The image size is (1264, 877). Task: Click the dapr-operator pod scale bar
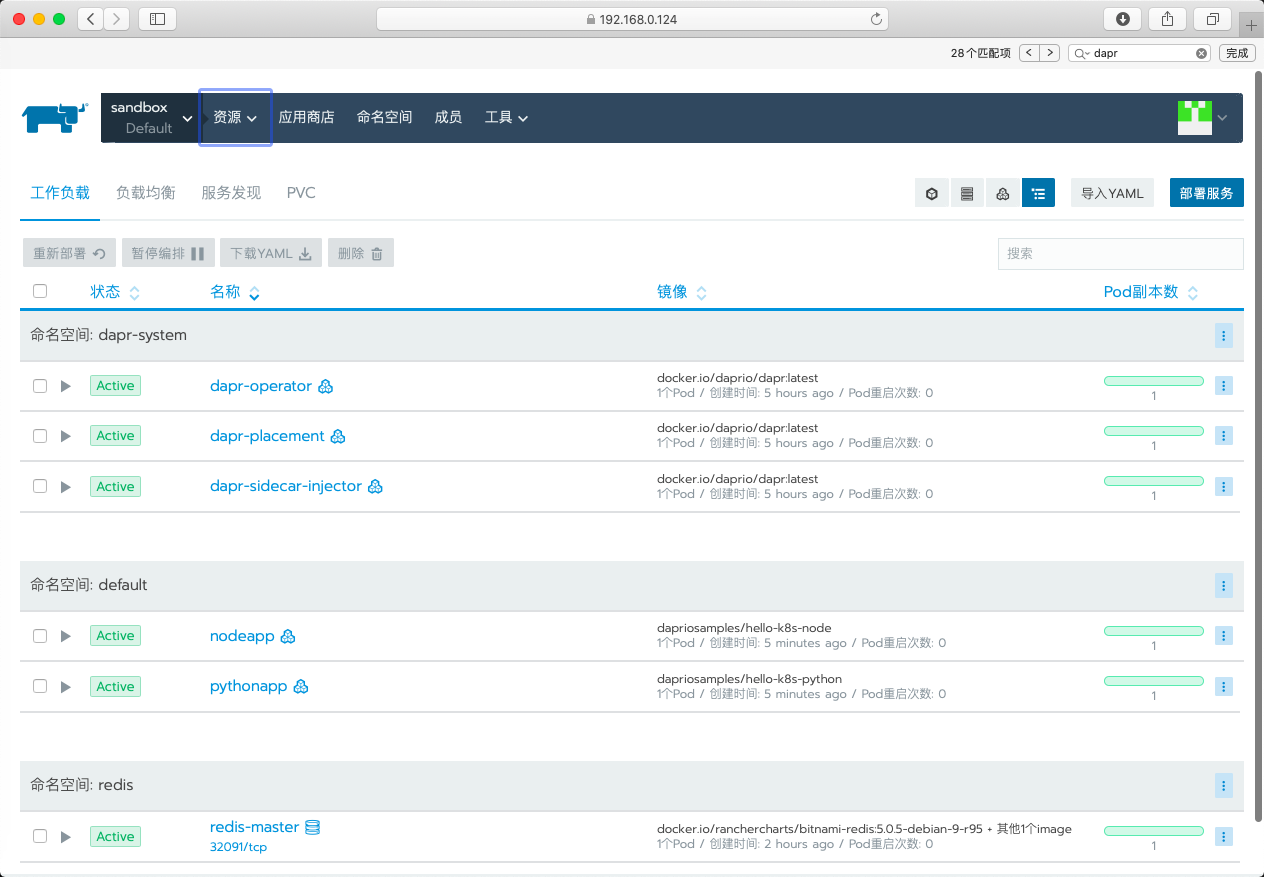coord(1154,381)
